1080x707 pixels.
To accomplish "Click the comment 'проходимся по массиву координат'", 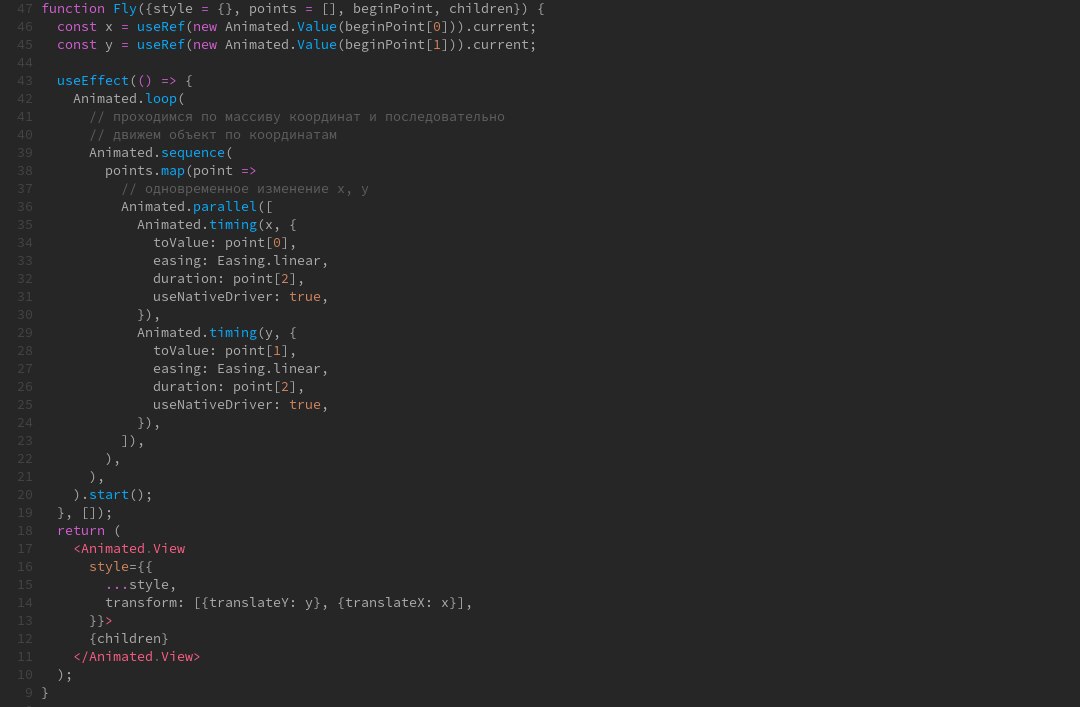I will [297, 117].
